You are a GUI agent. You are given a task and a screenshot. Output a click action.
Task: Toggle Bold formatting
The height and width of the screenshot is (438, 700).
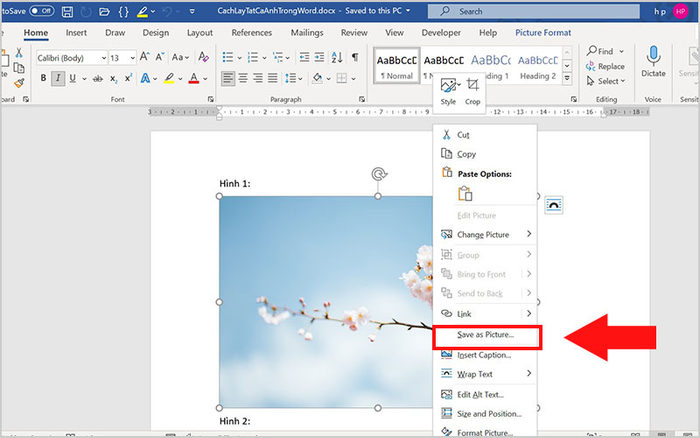(x=43, y=78)
